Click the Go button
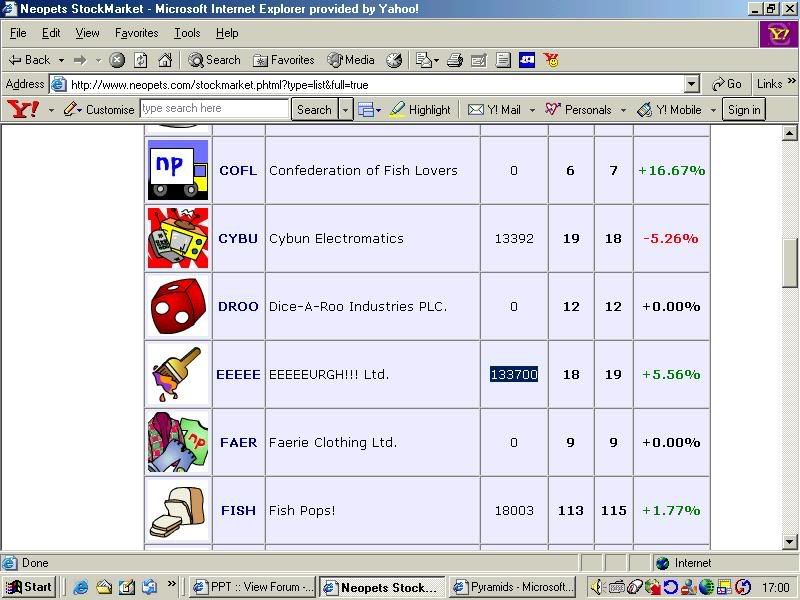 [727, 84]
